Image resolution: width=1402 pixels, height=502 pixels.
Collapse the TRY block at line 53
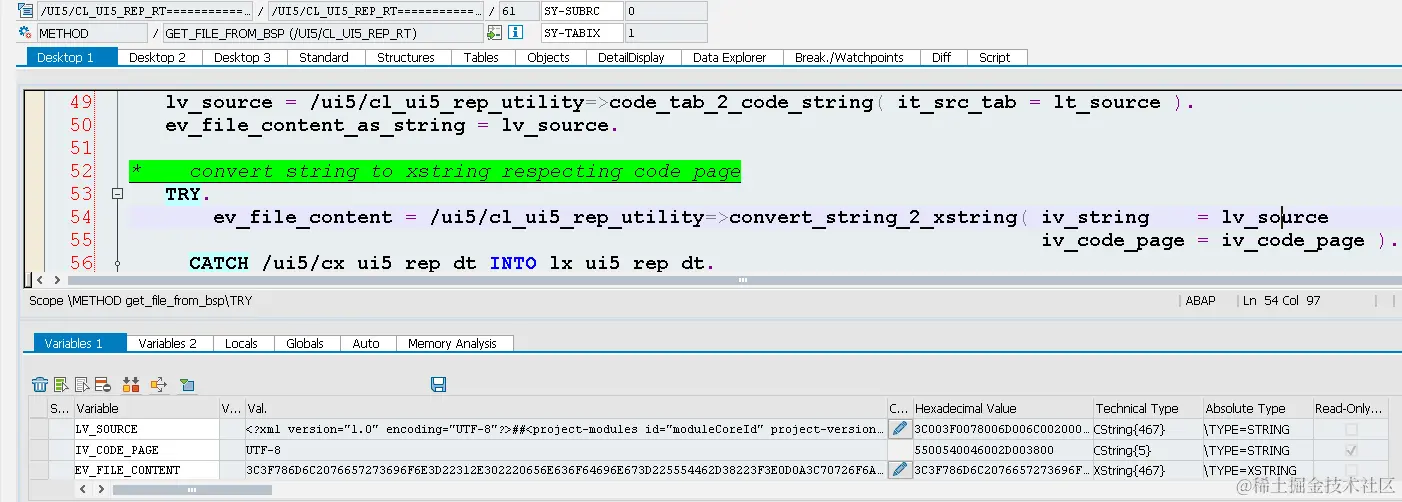click(x=117, y=194)
